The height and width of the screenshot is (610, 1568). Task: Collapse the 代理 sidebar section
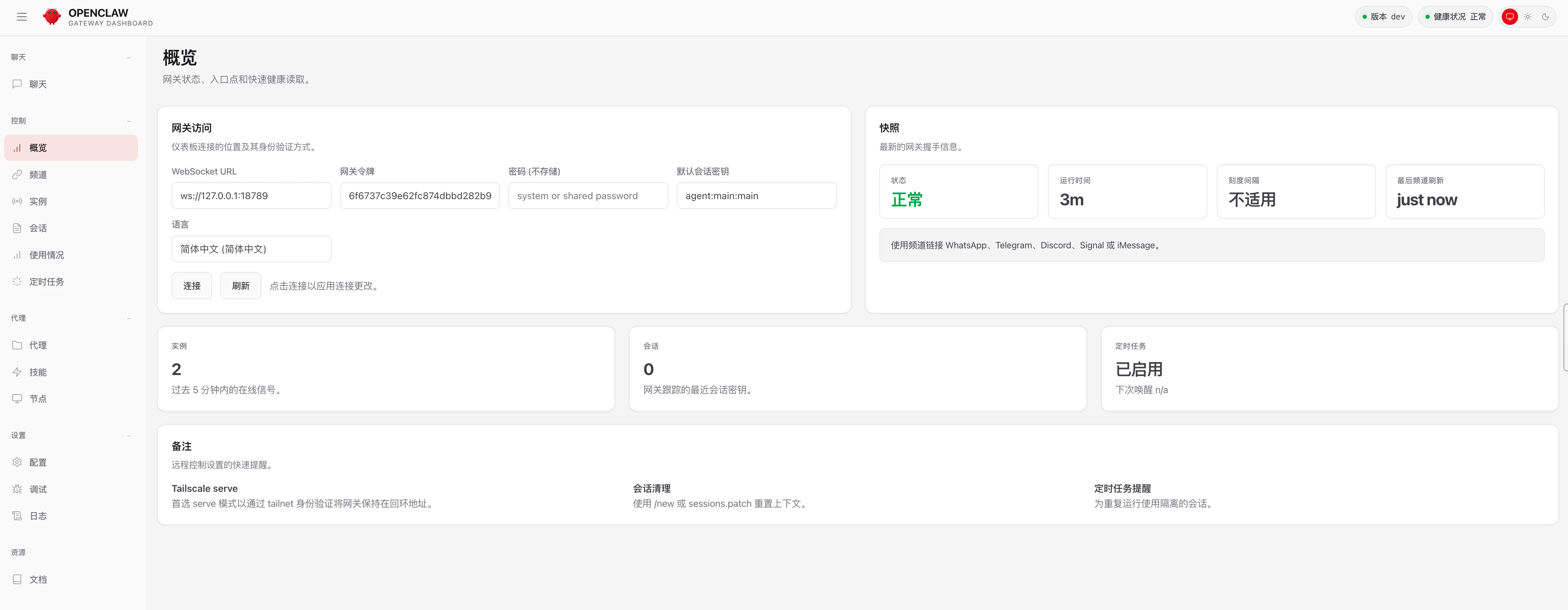coord(128,318)
